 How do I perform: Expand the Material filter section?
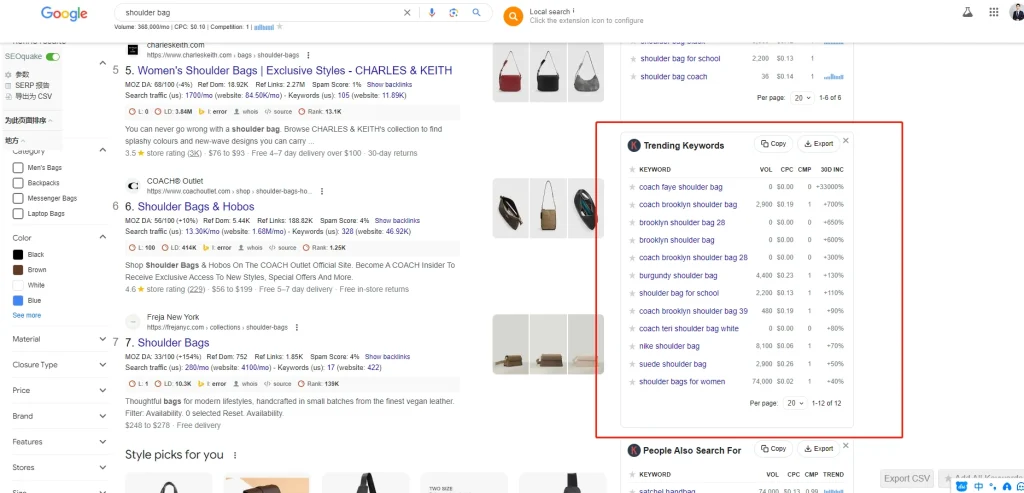tap(103, 339)
